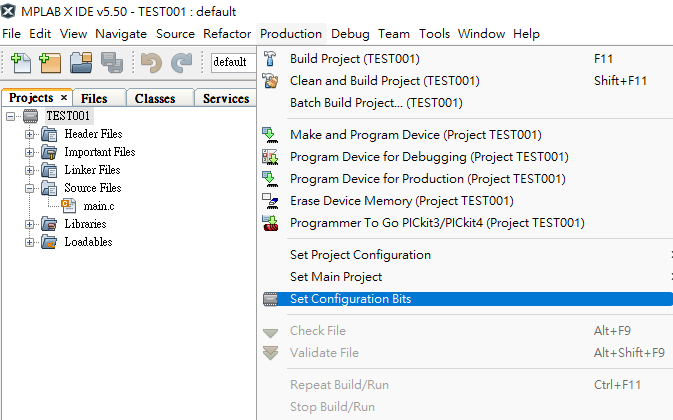The height and width of the screenshot is (420, 673).
Task: Close the Projects tab
Action: 64,97
